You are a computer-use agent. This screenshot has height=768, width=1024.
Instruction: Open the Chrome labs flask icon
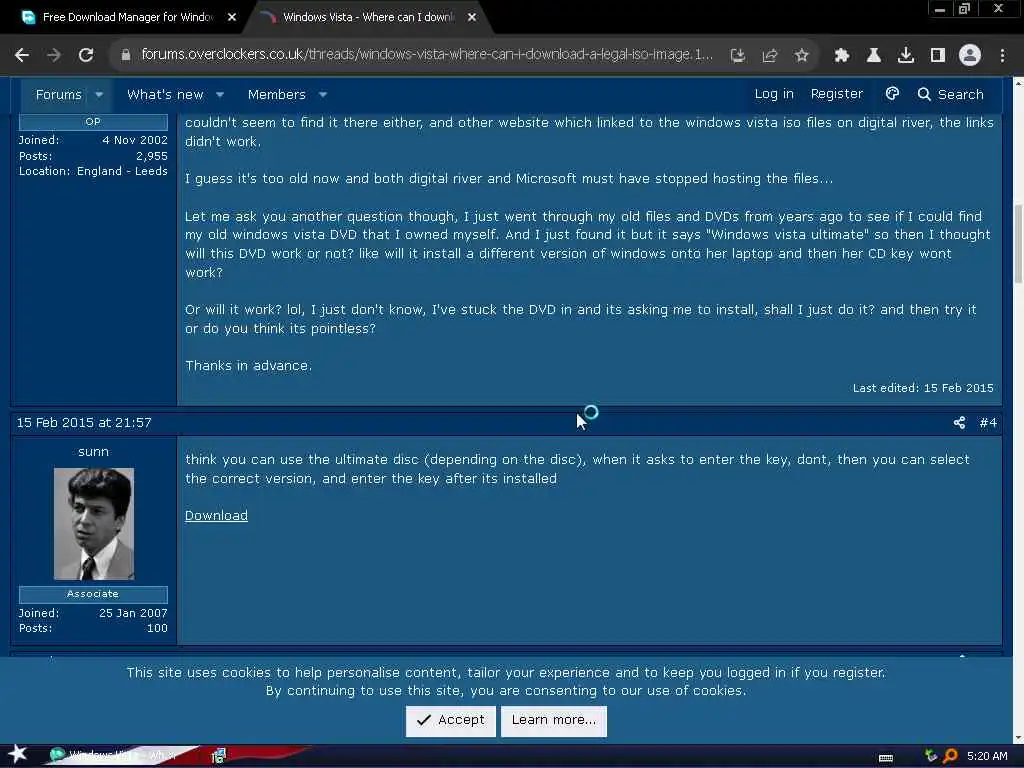pyautogui.click(x=874, y=56)
